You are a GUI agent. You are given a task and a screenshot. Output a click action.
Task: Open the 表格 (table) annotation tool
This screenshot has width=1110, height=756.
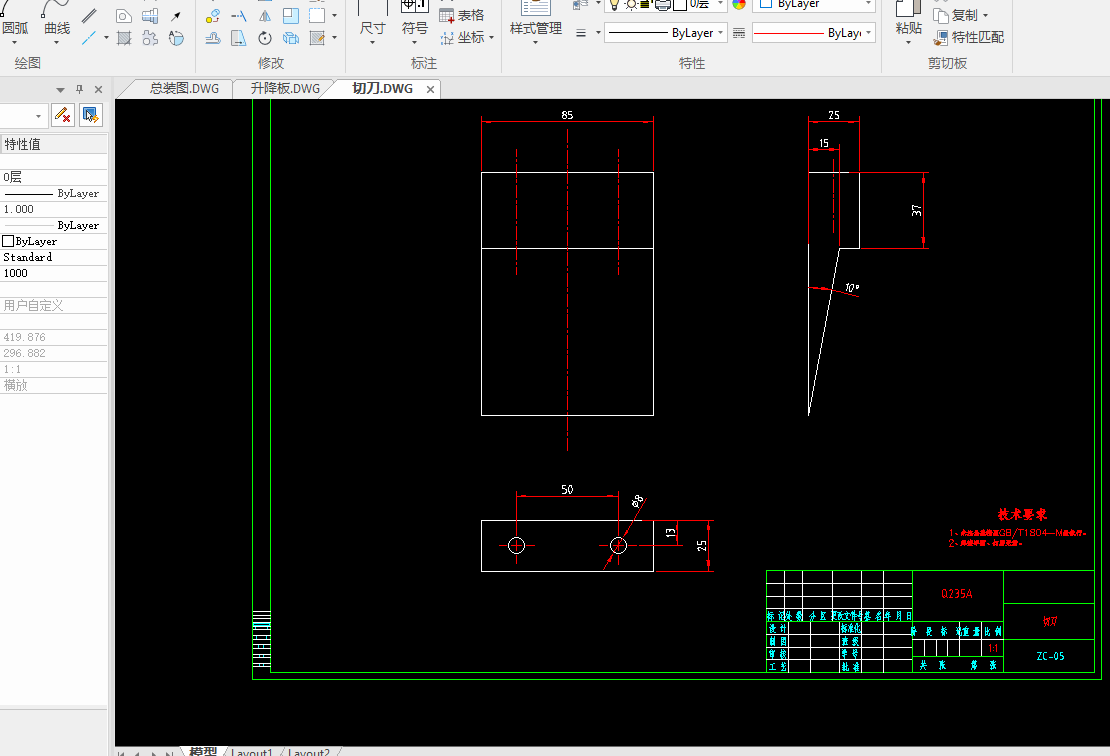pos(462,16)
